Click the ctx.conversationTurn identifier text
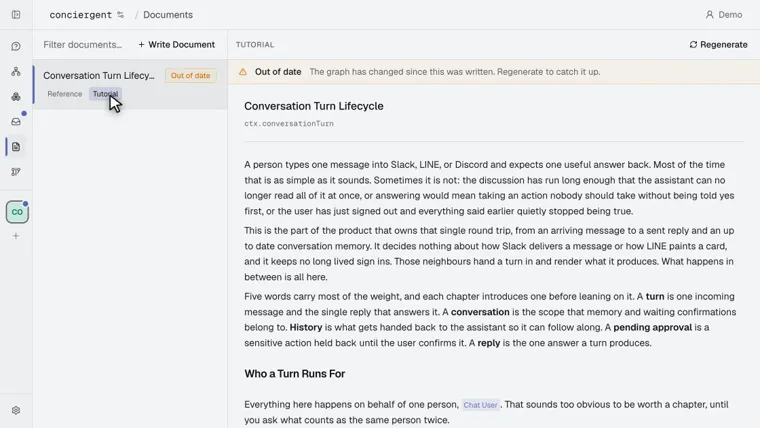The width and height of the screenshot is (760, 428). pyautogui.click(x=289, y=124)
